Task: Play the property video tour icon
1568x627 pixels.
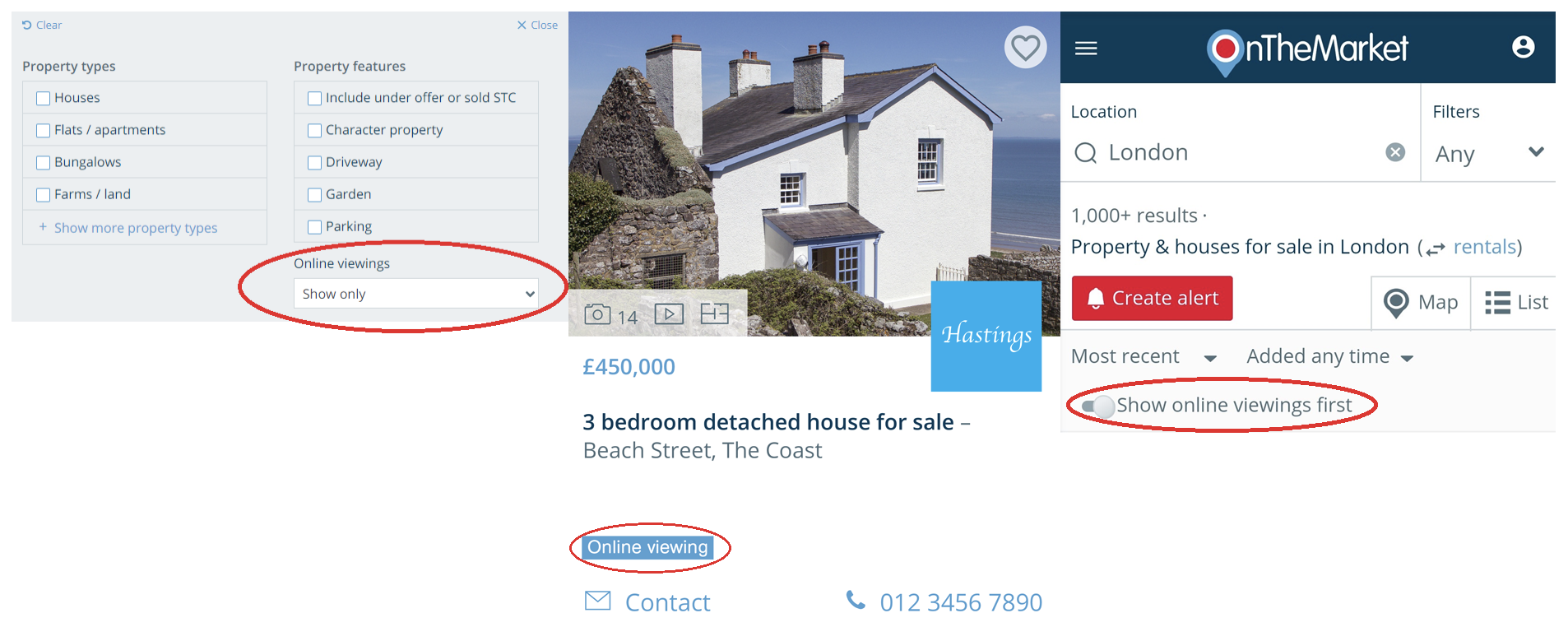Action: click(669, 313)
